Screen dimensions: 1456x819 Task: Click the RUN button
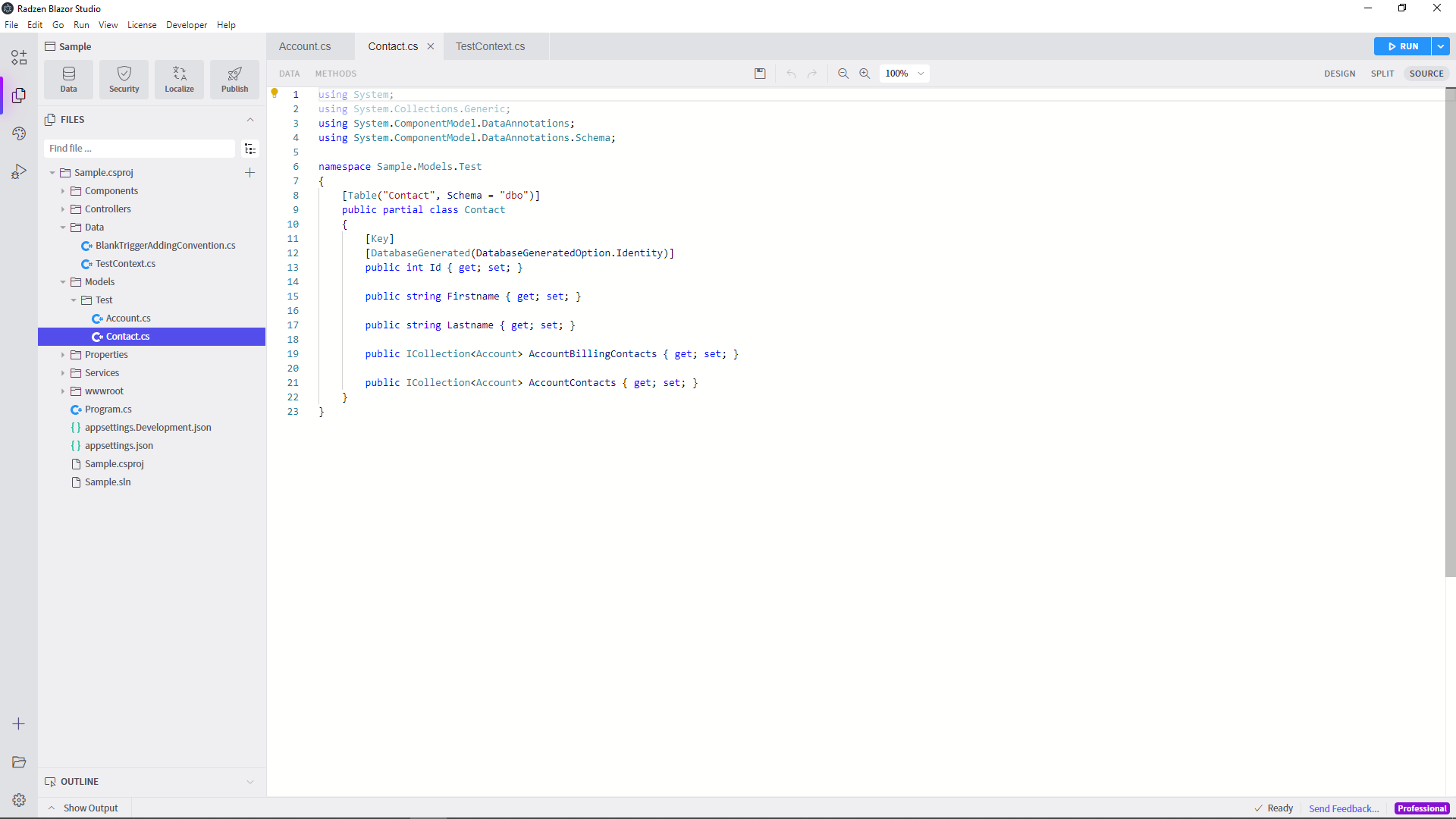click(1403, 46)
